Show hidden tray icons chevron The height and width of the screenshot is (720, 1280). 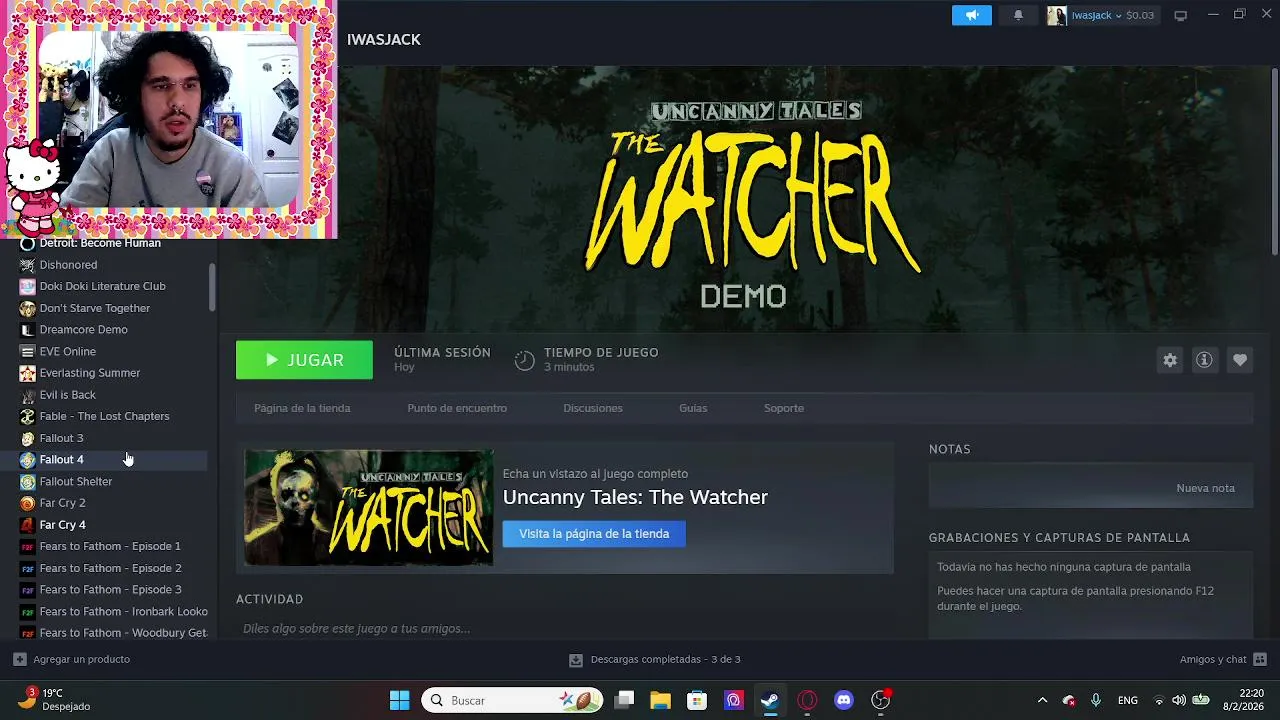pos(1042,700)
